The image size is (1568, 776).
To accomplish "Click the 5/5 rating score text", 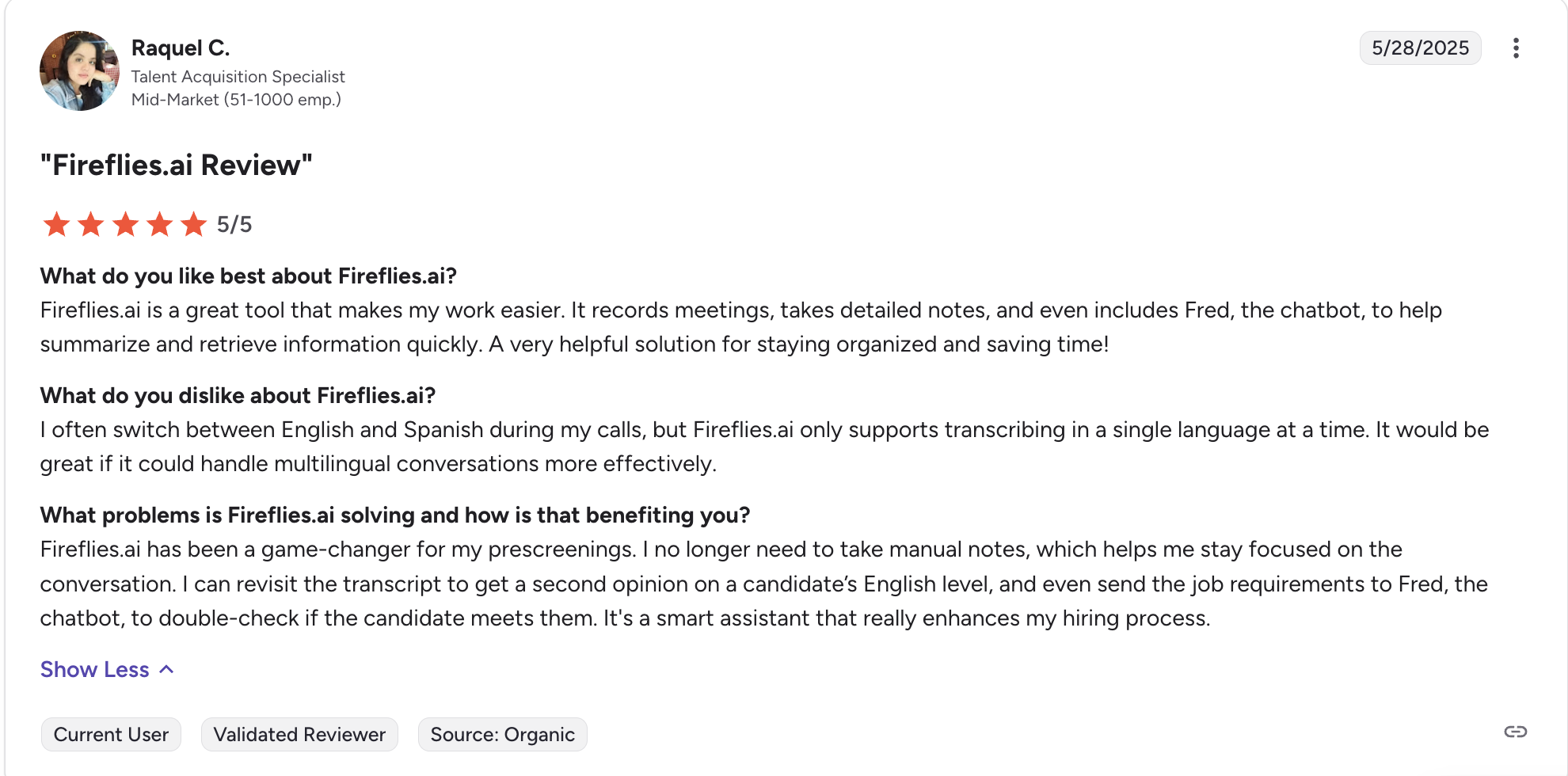I will tap(234, 225).
